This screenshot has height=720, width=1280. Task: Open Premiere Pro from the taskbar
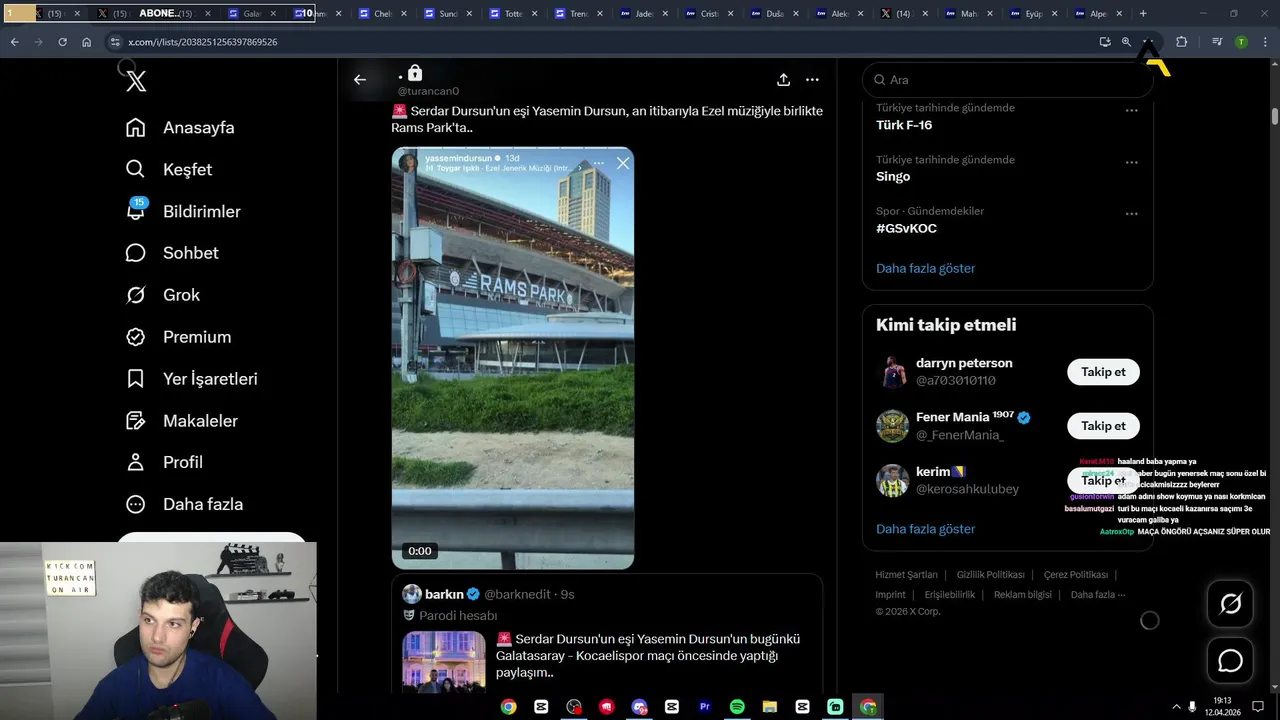pyautogui.click(x=705, y=706)
